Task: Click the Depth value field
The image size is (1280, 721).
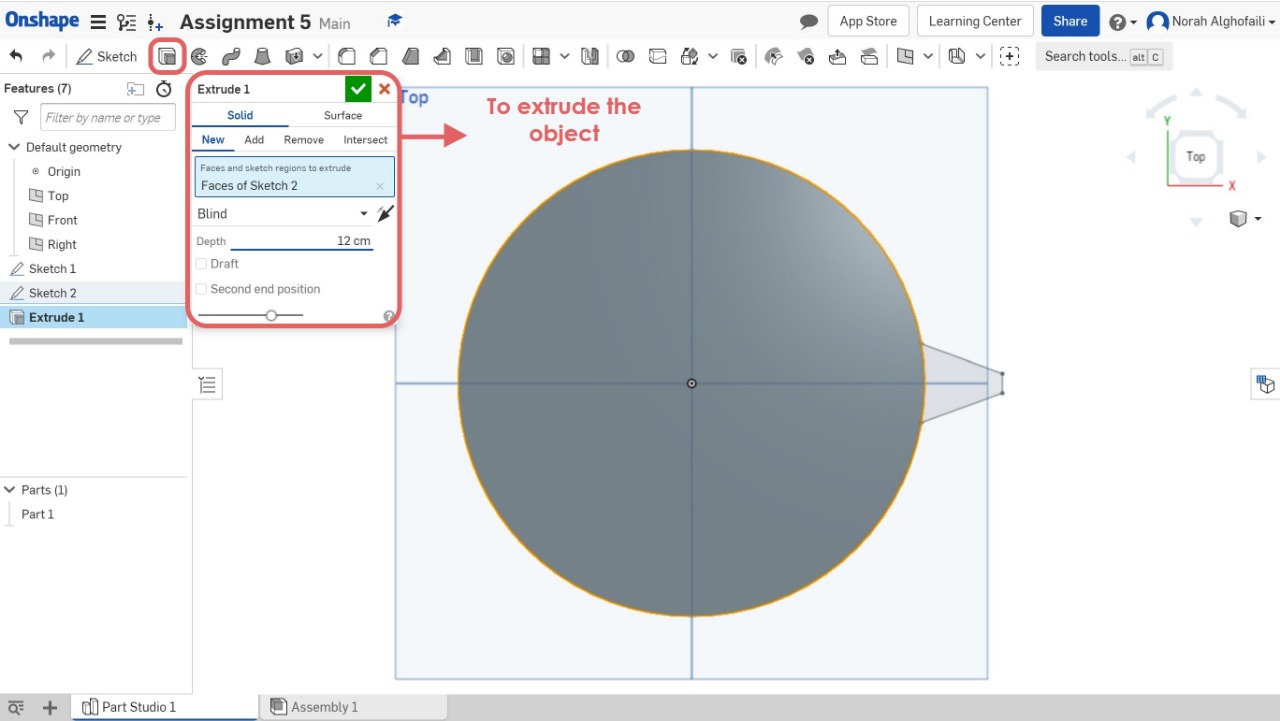Action: [301, 241]
